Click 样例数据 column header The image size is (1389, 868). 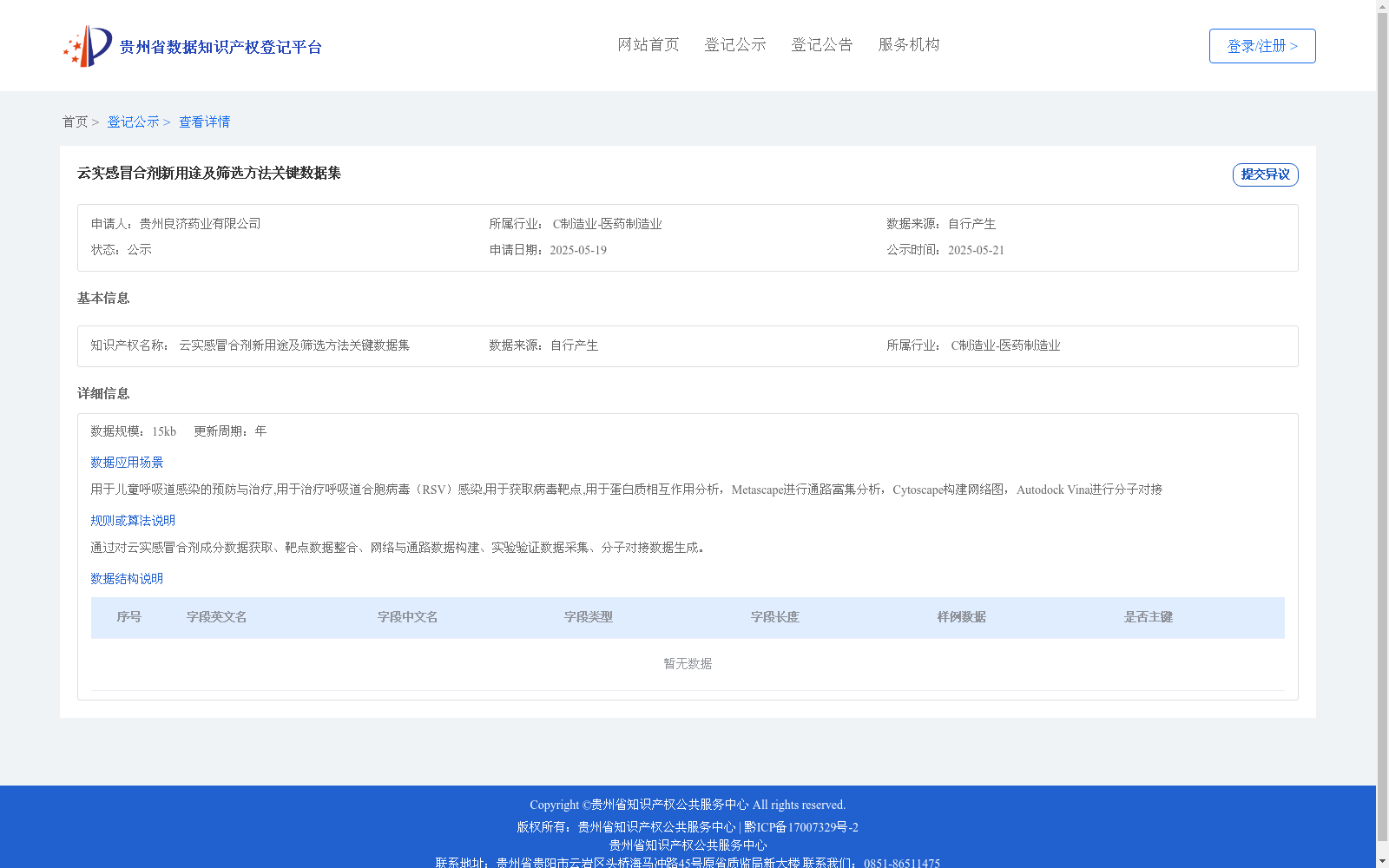pos(962,617)
